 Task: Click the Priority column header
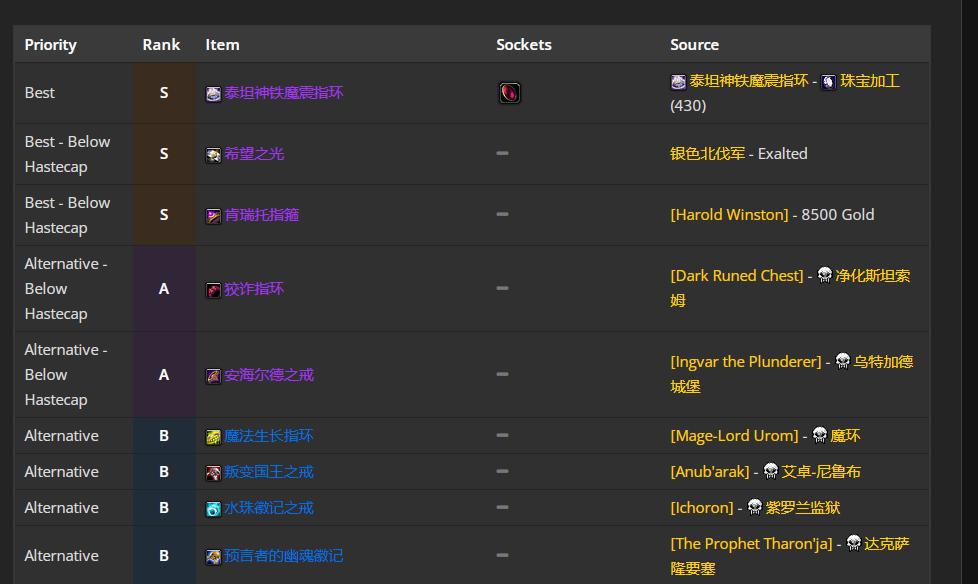tap(50, 45)
